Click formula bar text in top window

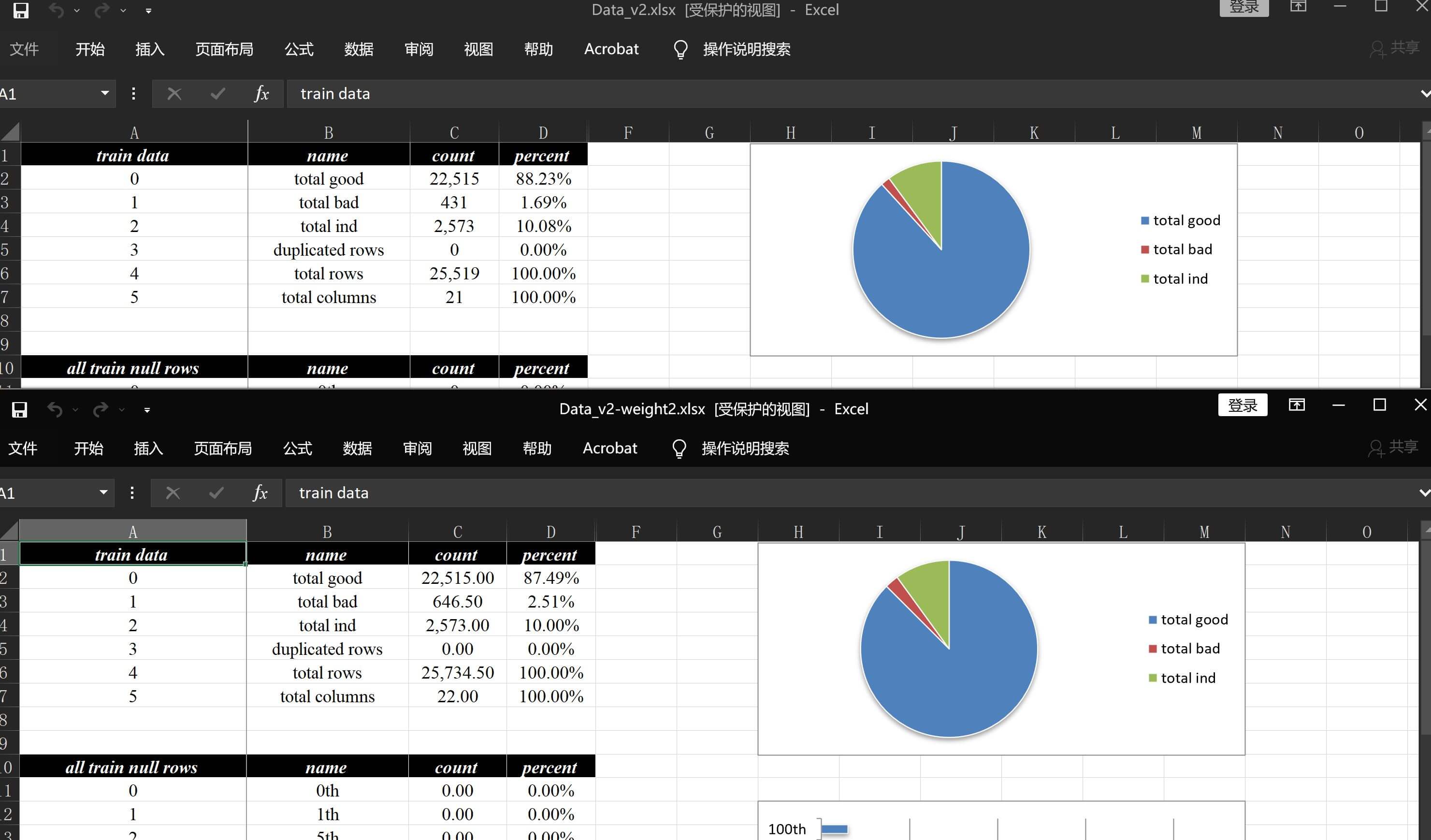335,94
